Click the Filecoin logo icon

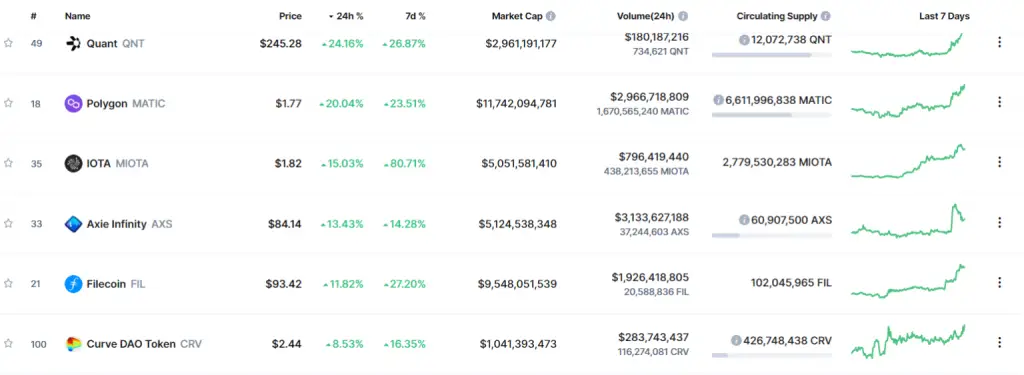(73, 284)
